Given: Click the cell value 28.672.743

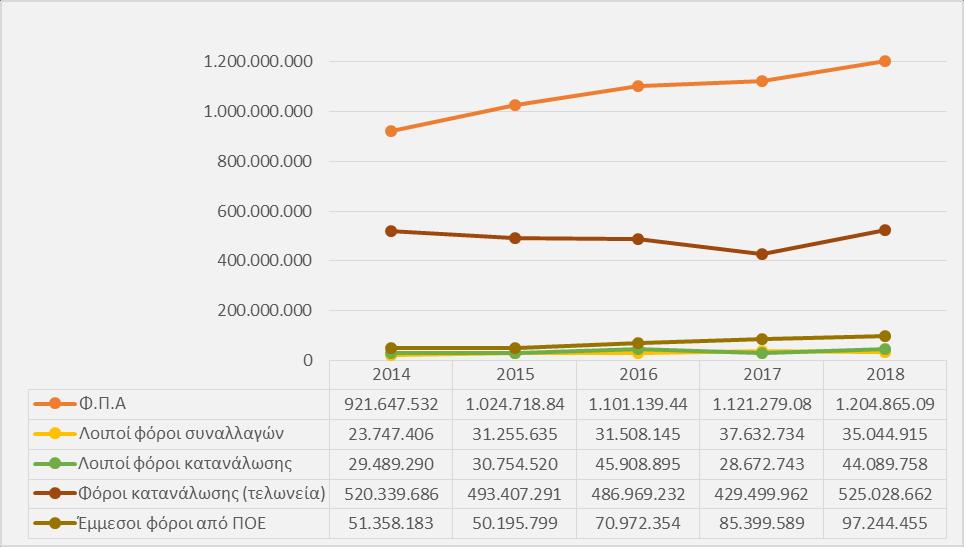Looking at the screenshot, I should point(762,464).
